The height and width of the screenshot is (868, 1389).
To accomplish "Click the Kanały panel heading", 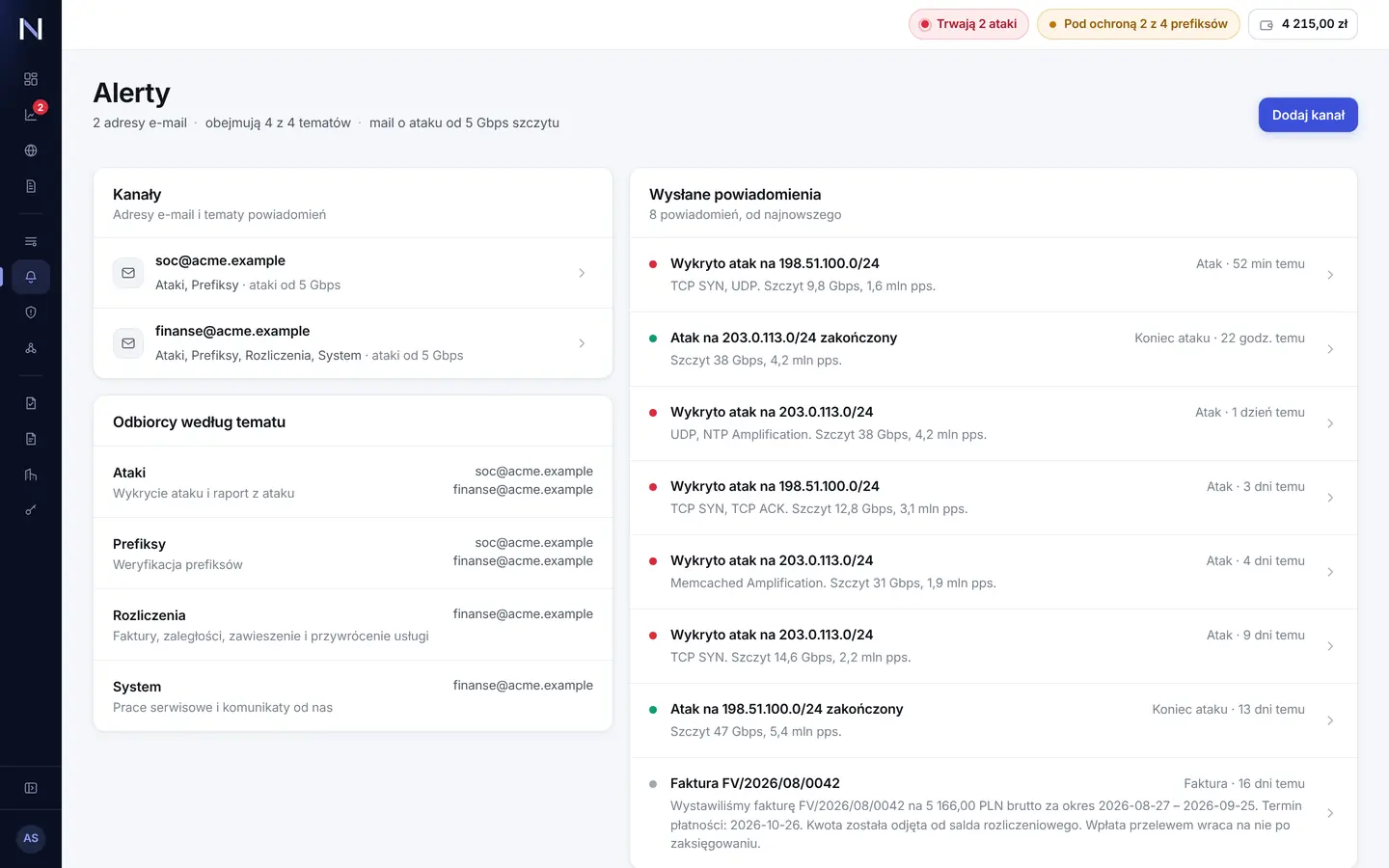I will [x=137, y=195].
